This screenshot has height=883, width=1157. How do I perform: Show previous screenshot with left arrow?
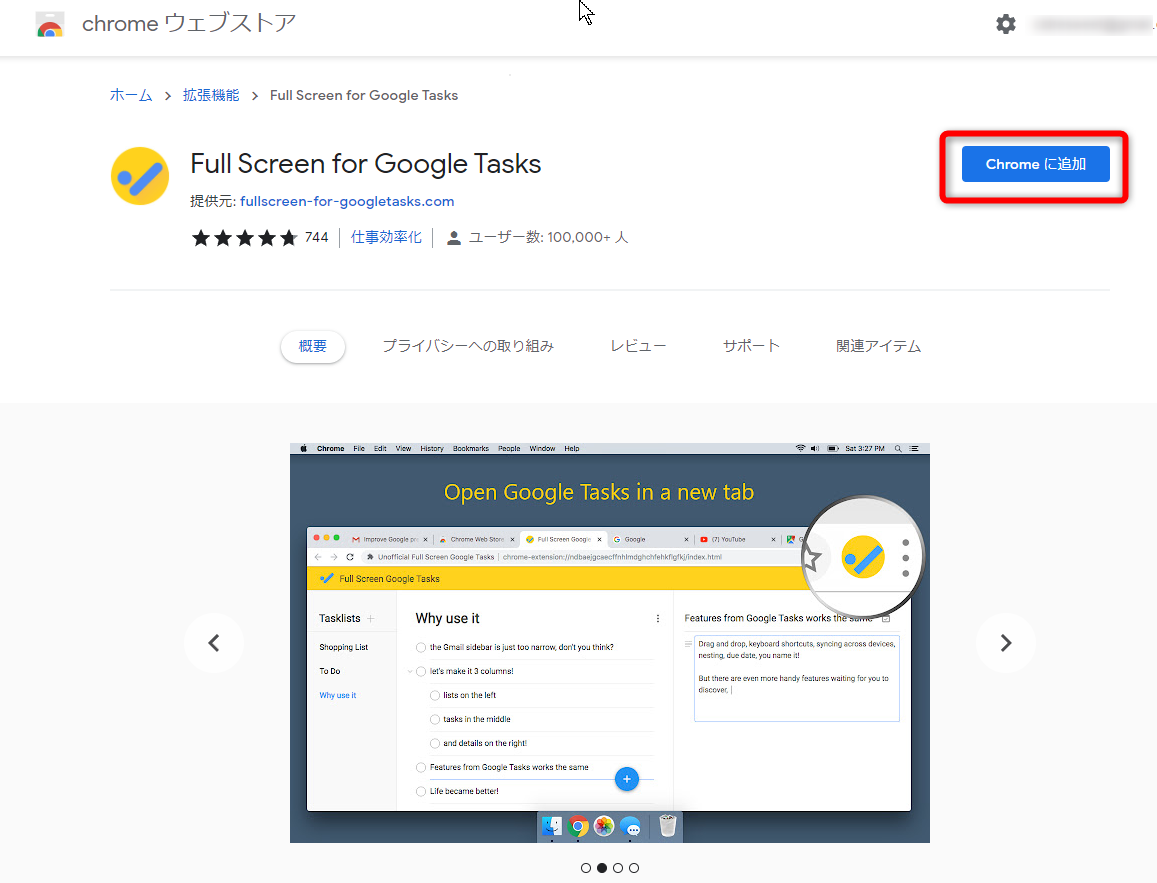[x=214, y=643]
